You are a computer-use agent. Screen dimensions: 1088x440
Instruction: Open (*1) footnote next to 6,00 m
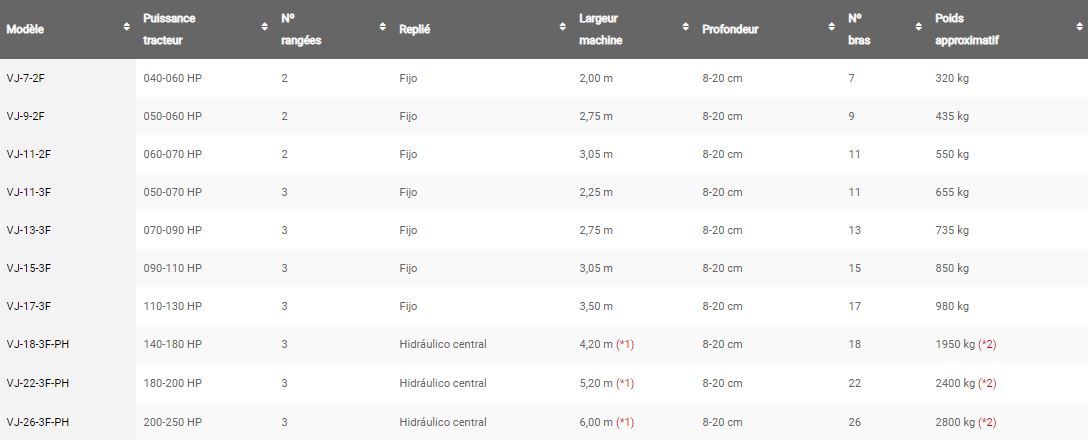pyautogui.click(x=625, y=422)
